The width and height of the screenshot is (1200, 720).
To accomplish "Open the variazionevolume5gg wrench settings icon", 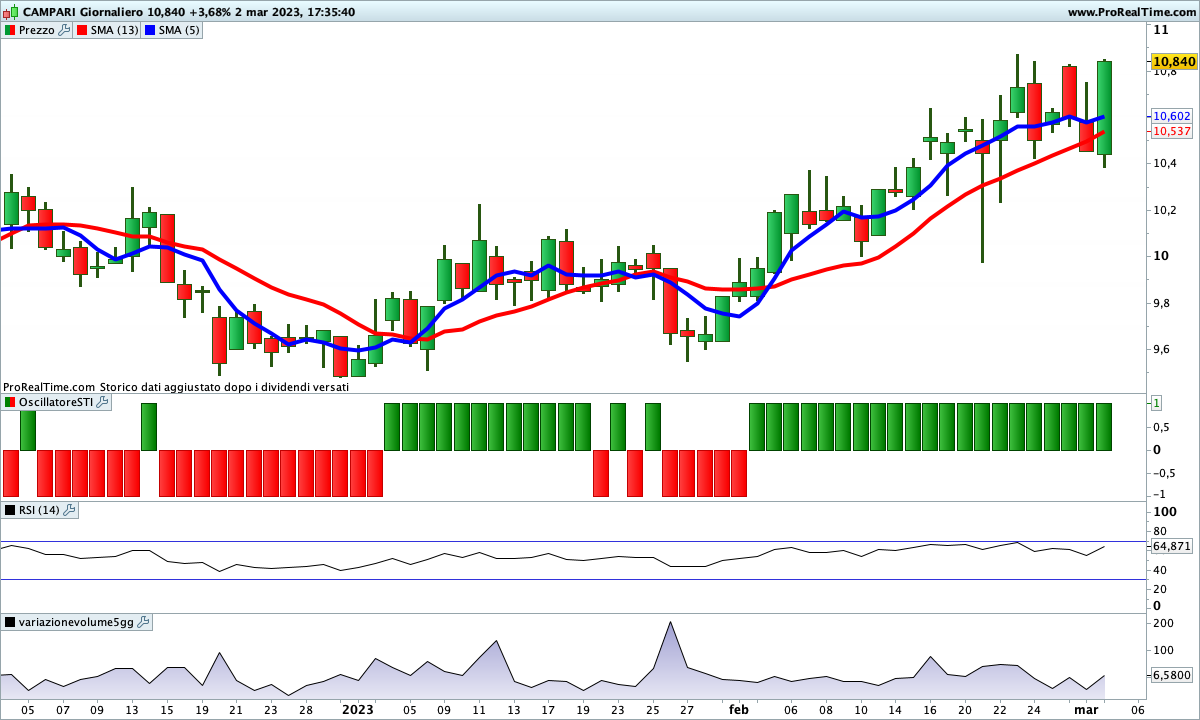I will 143,622.
